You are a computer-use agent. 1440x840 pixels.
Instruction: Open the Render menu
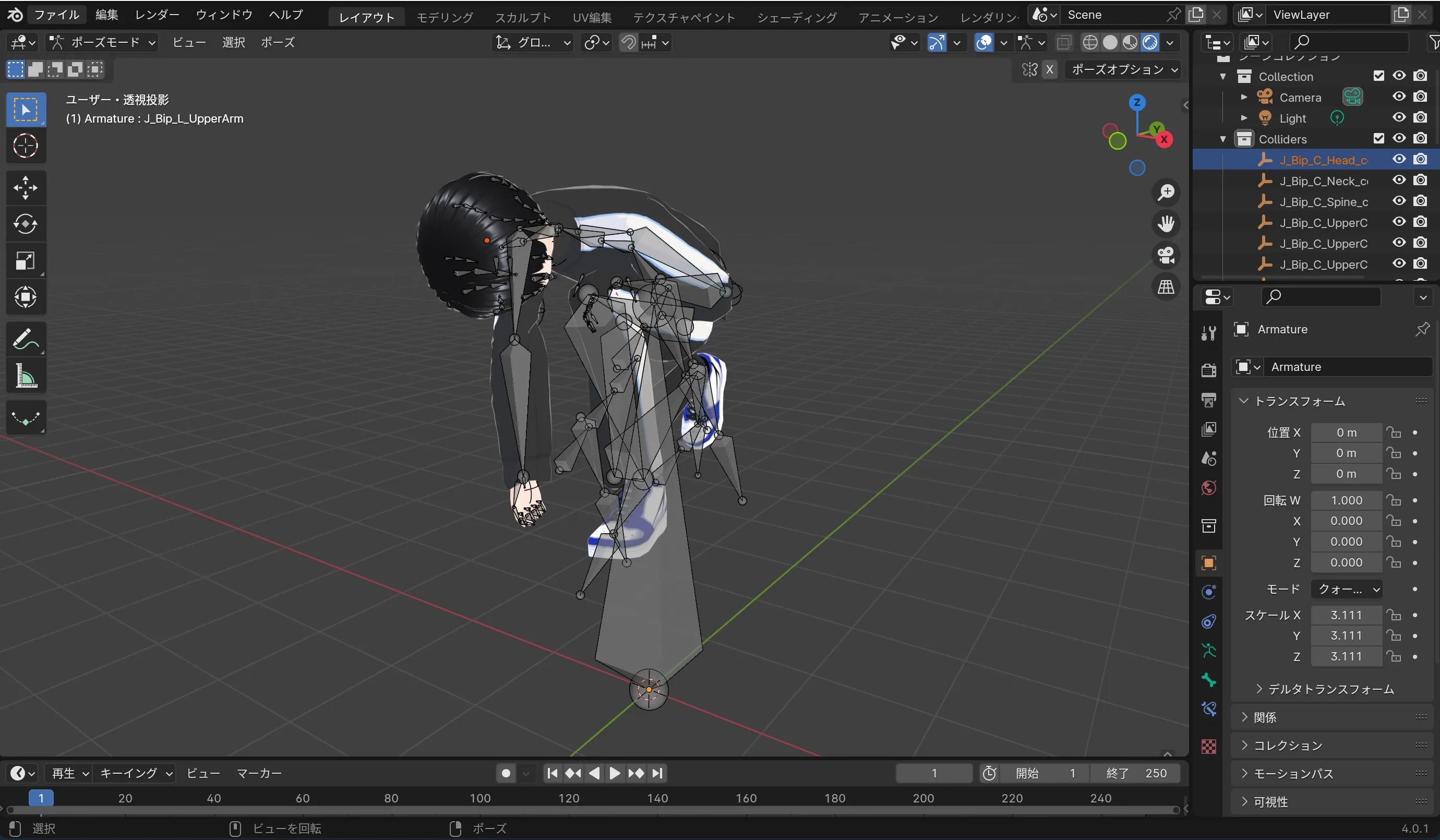(x=157, y=15)
